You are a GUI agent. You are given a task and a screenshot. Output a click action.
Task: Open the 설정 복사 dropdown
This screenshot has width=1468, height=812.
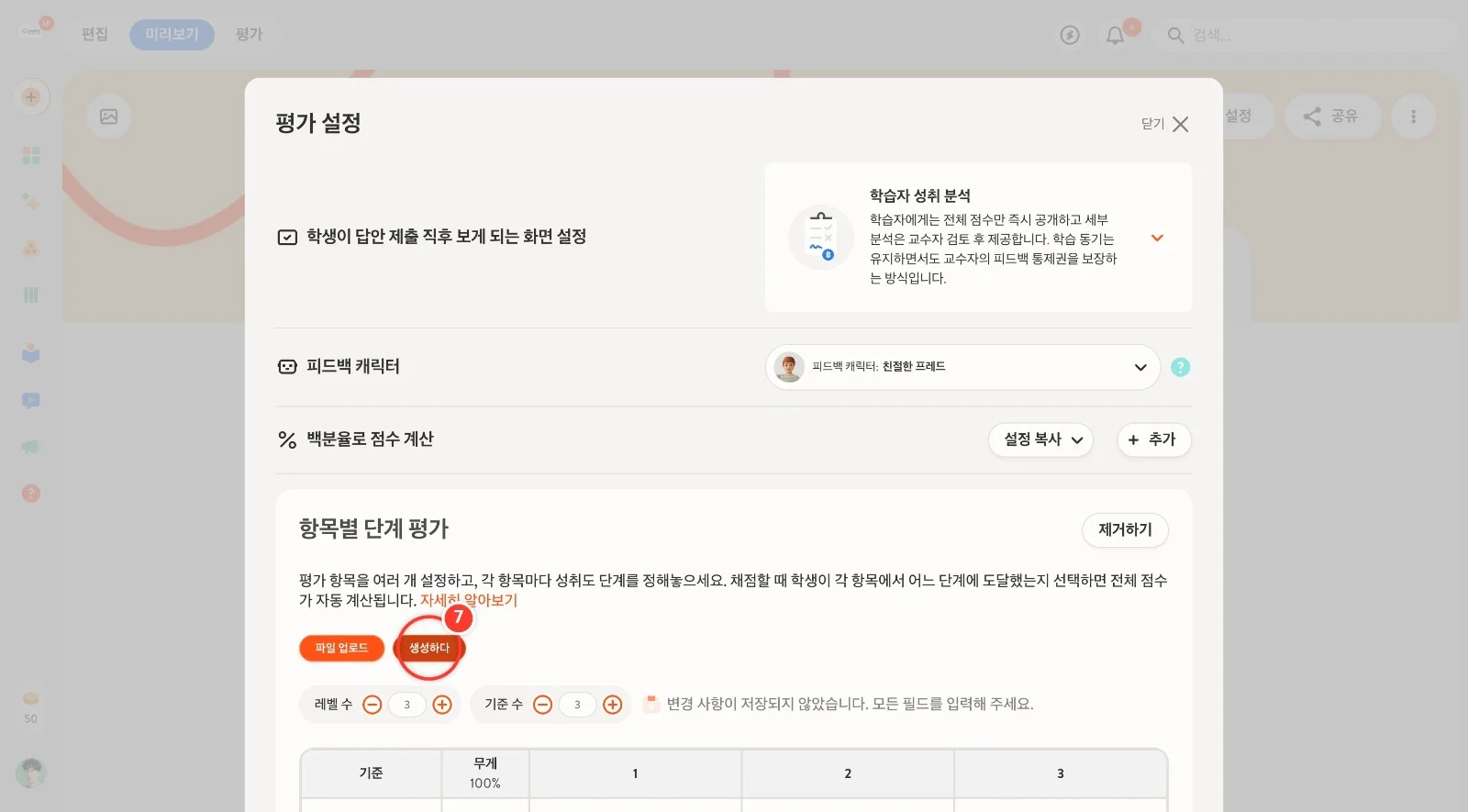click(x=1040, y=439)
